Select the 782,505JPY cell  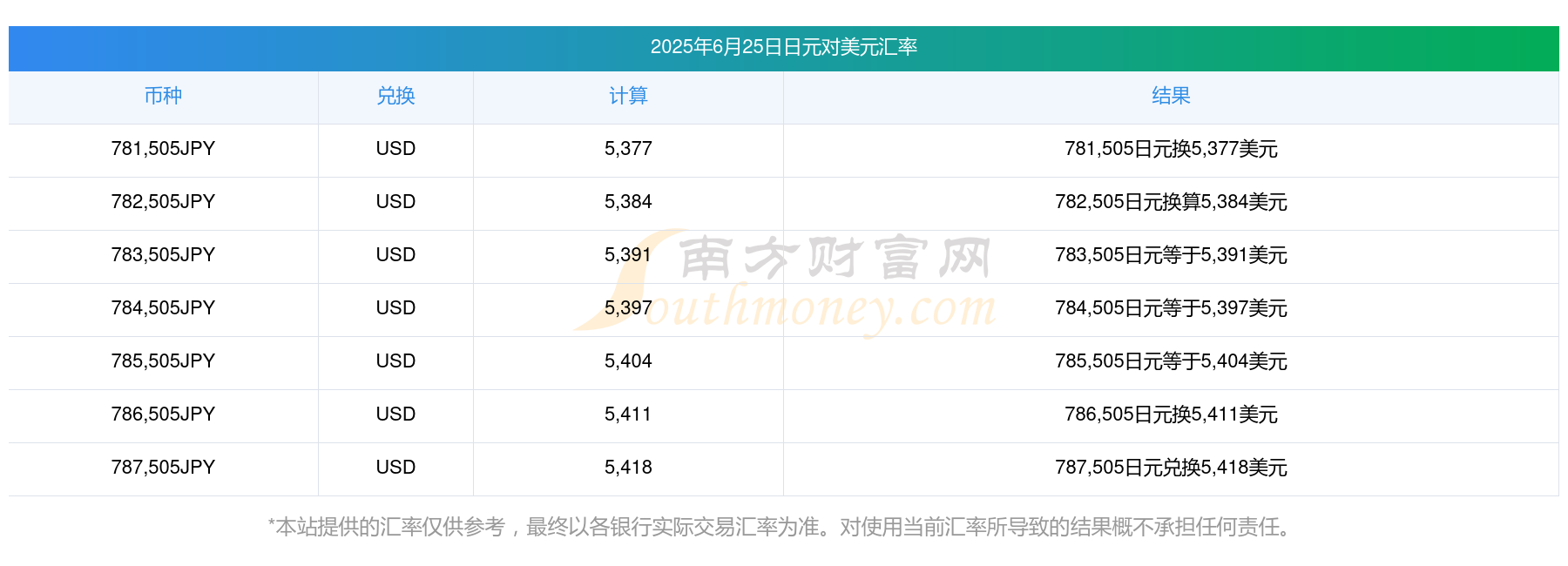point(163,202)
